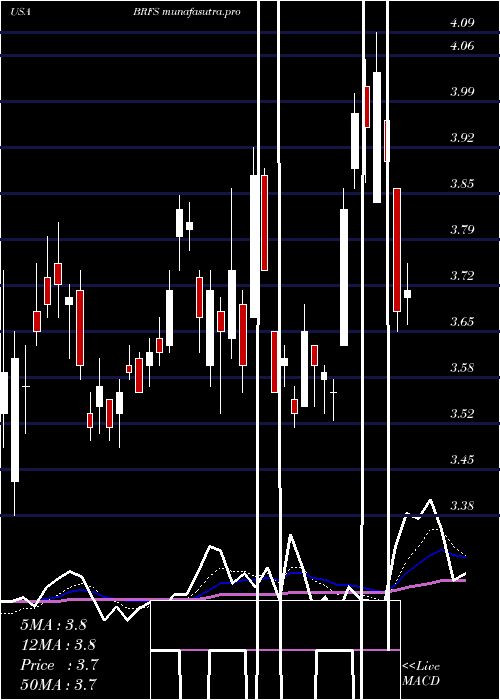Click the tallest white candlestick near 4.06
This screenshot has width=500, height=700.
point(377,137)
